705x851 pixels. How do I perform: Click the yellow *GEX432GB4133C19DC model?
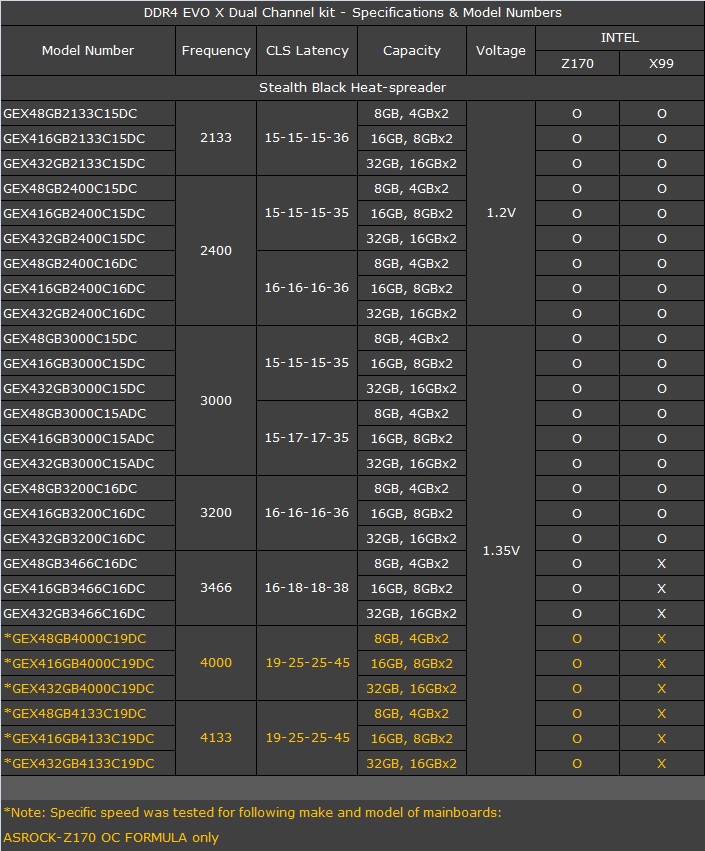[79, 764]
